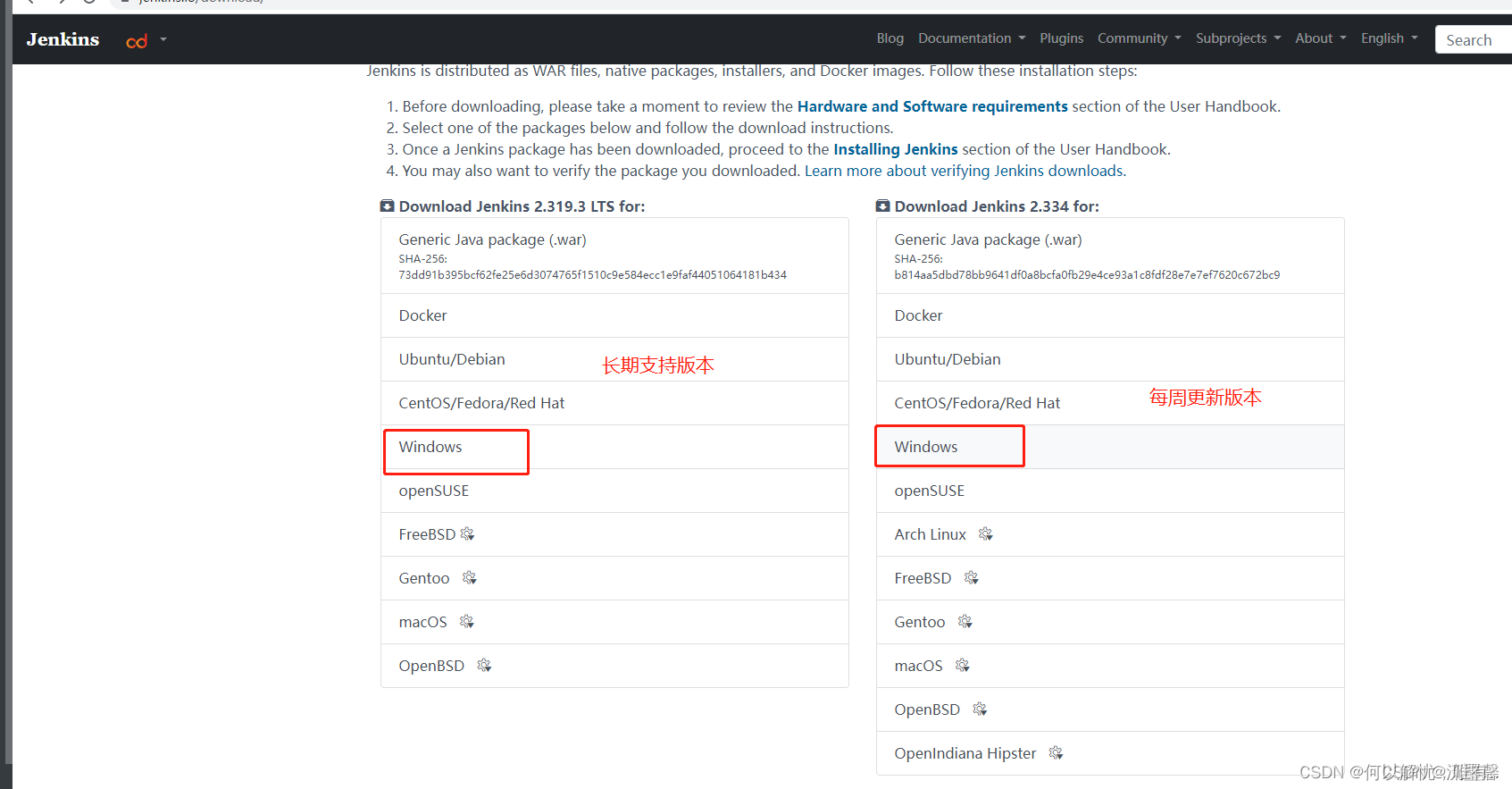Choose Windows under weekly 2.334

1110,447
